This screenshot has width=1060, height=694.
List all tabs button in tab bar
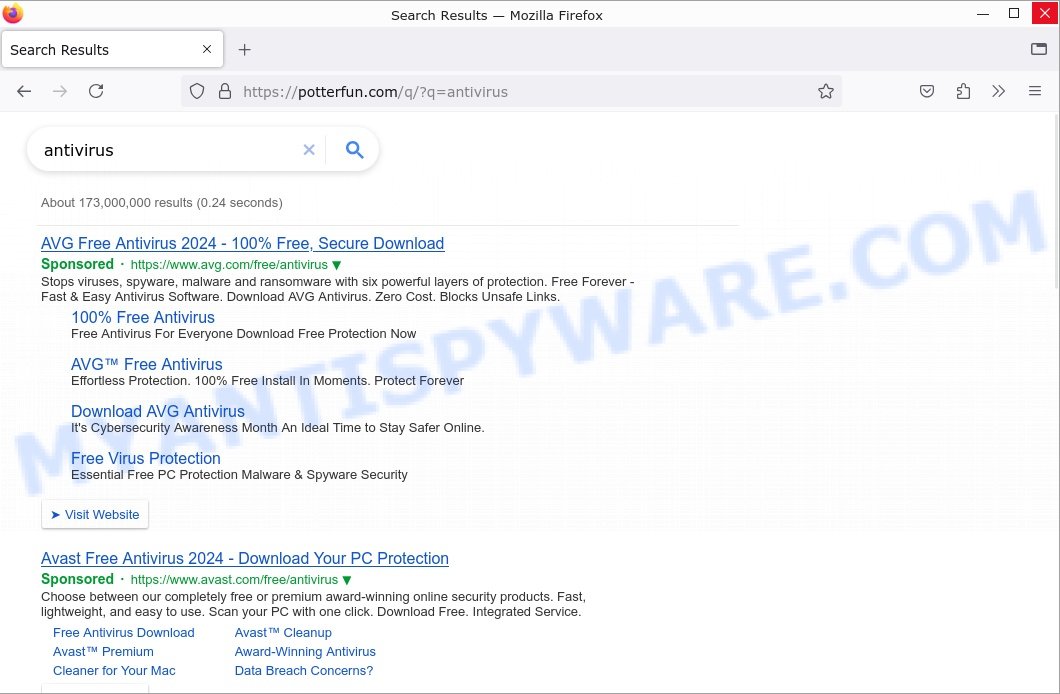1038,49
